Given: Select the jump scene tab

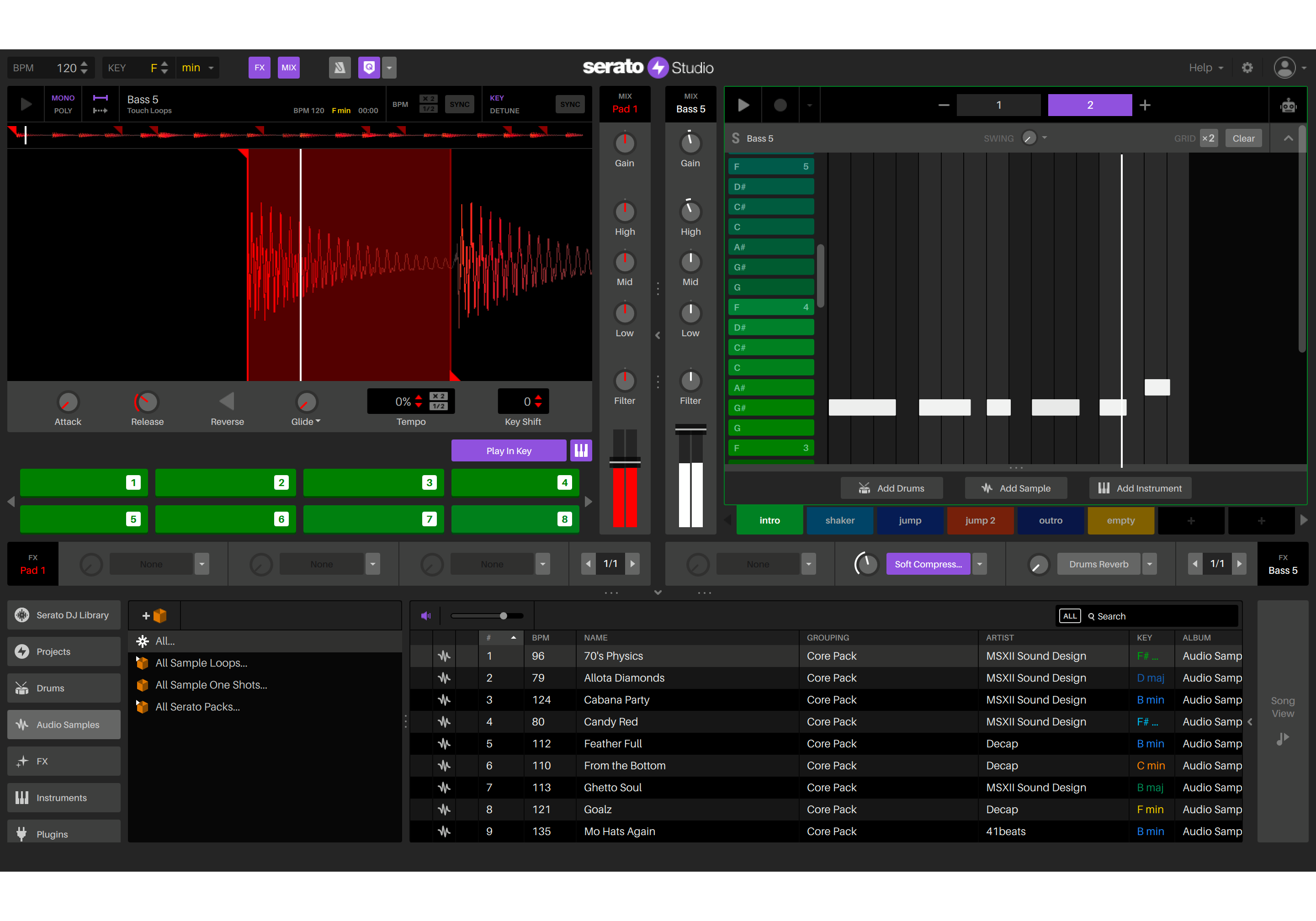Looking at the screenshot, I should 910,520.
